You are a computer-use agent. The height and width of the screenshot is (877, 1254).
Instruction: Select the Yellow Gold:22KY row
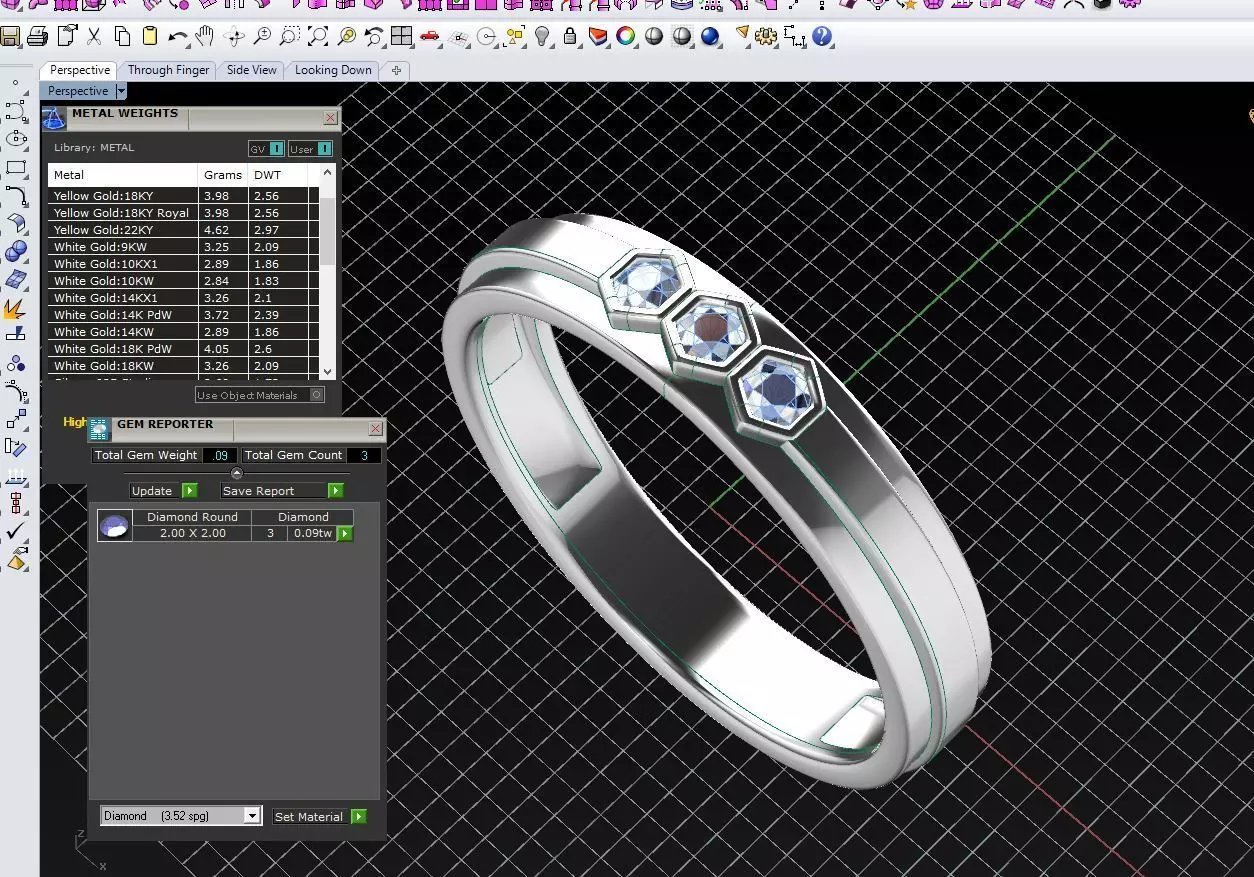click(184, 230)
